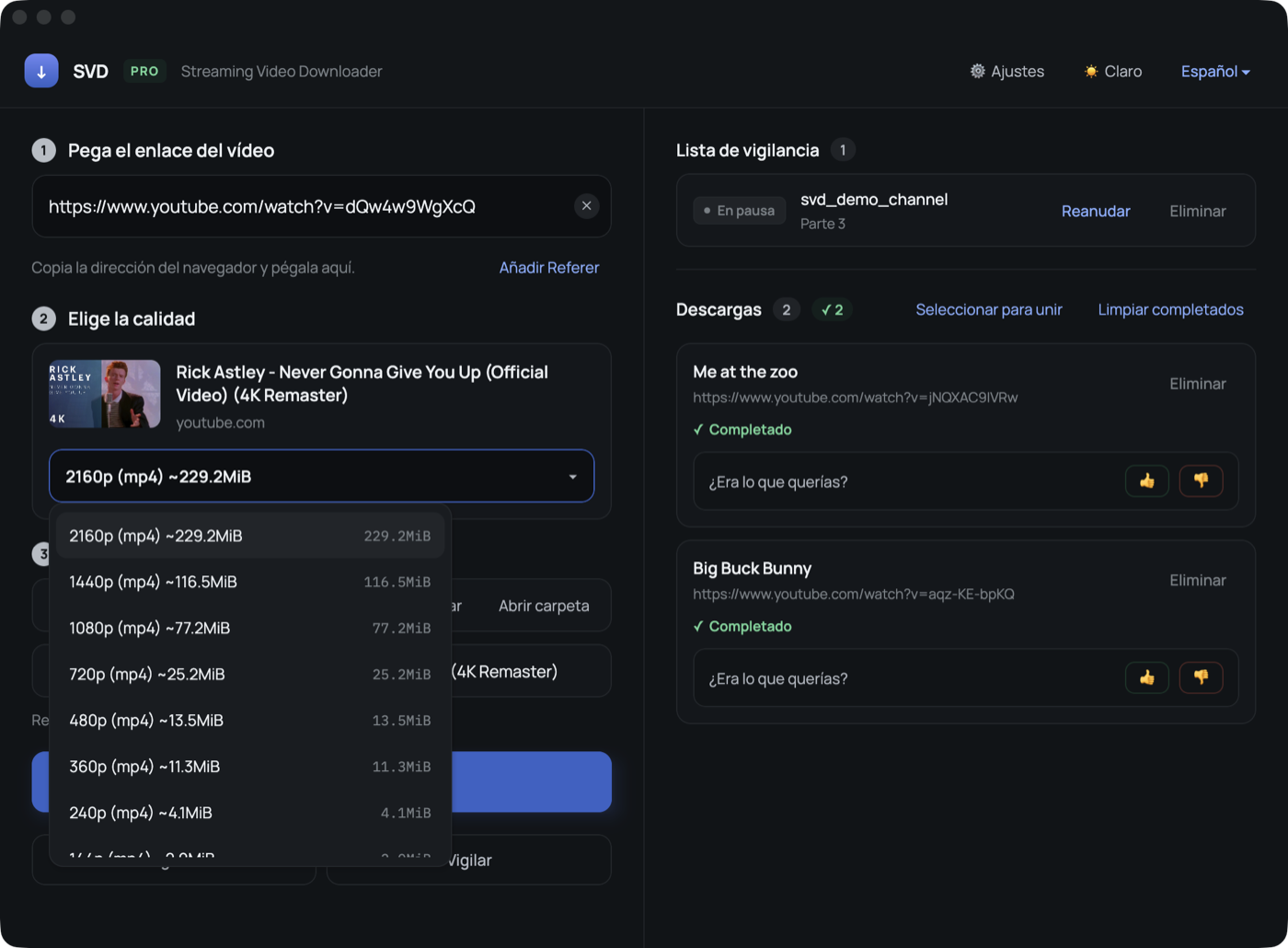Select 240p (mp4) ~4.1MiB option
Image resolution: width=1288 pixels, height=948 pixels.
(x=250, y=813)
